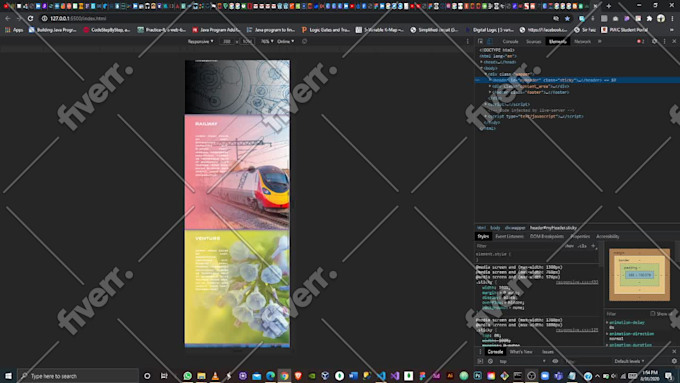Select the div.wrapper breadcrumb
The height and width of the screenshot is (383, 680).
[515, 228]
